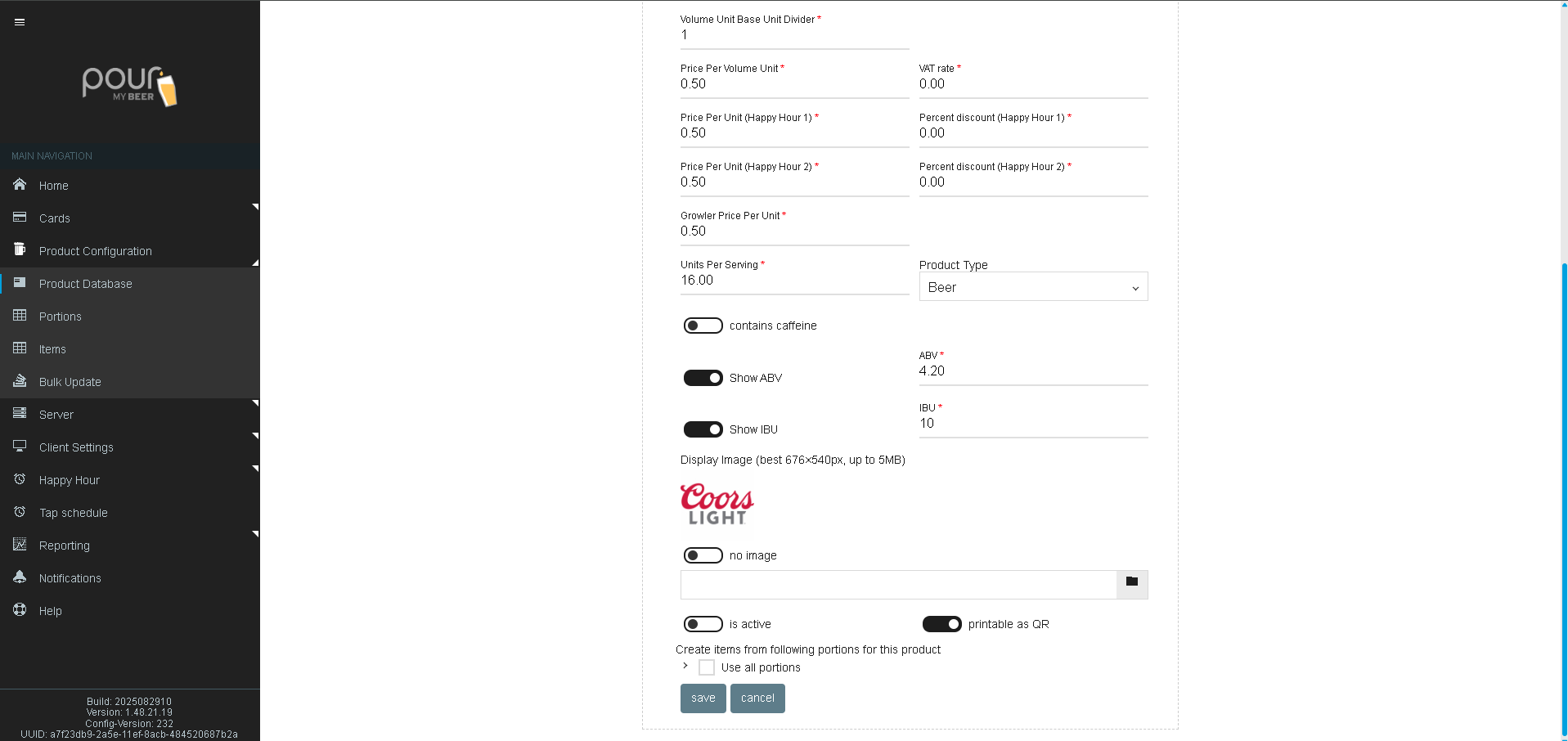Click the Reporting chart icon
1568x741 pixels.
pos(20,545)
